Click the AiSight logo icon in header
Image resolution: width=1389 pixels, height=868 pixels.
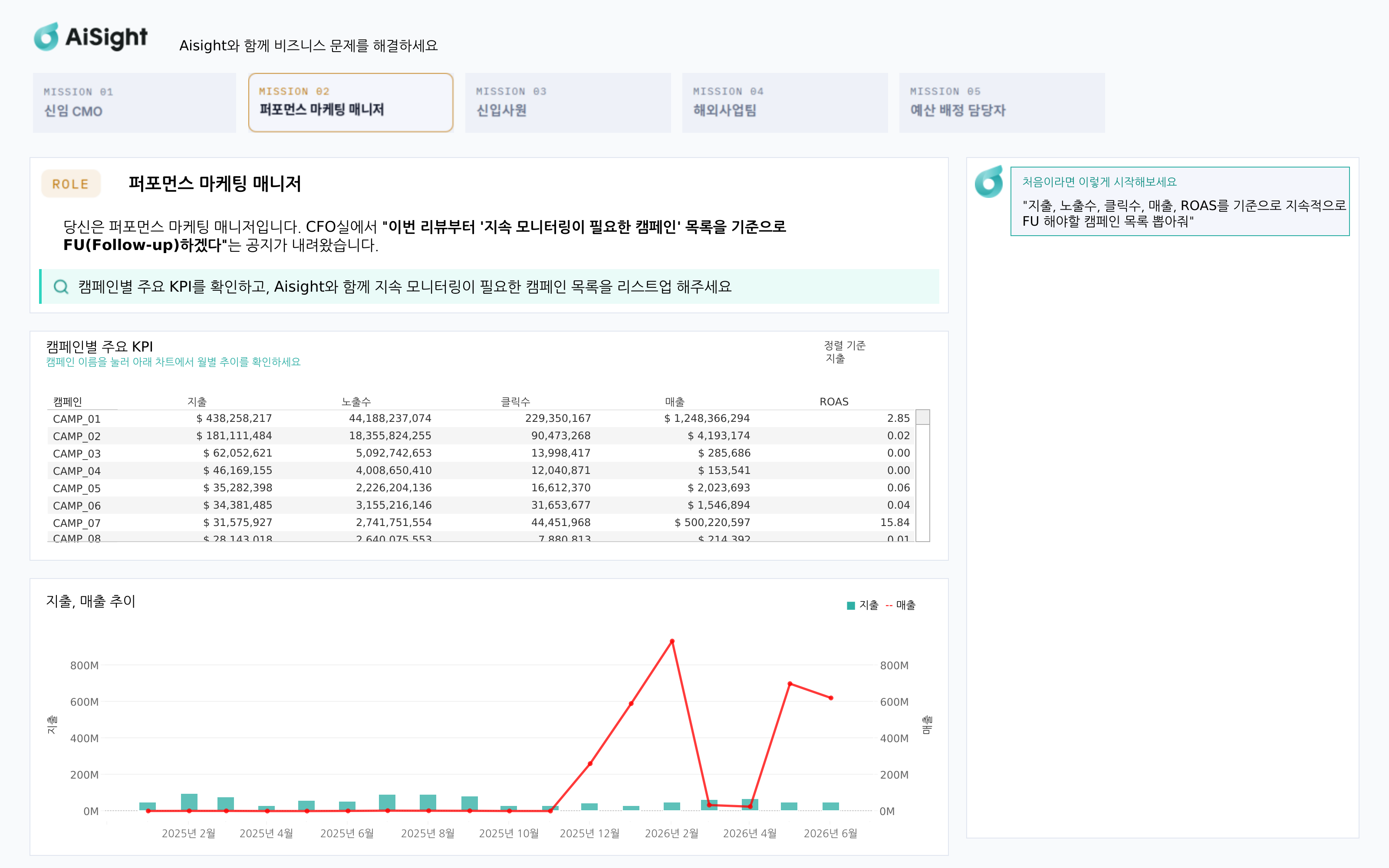pos(47,37)
